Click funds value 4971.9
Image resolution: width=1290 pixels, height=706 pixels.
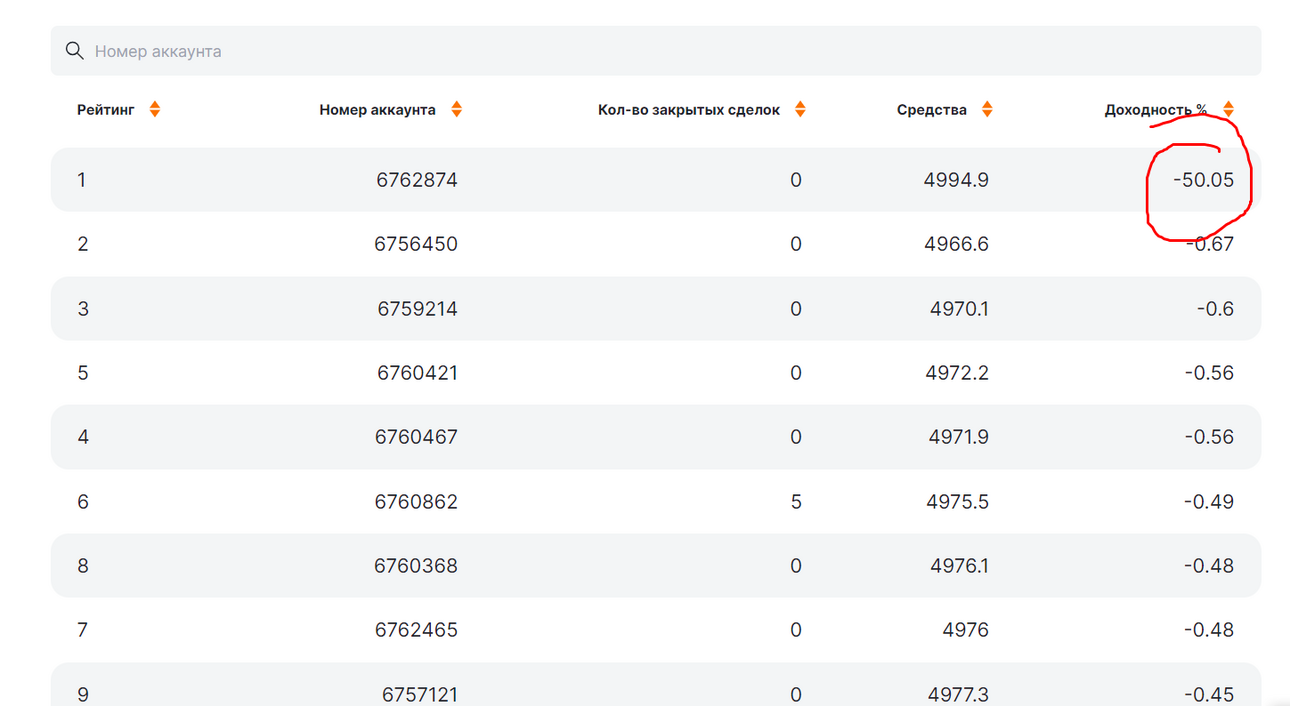coord(958,437)
